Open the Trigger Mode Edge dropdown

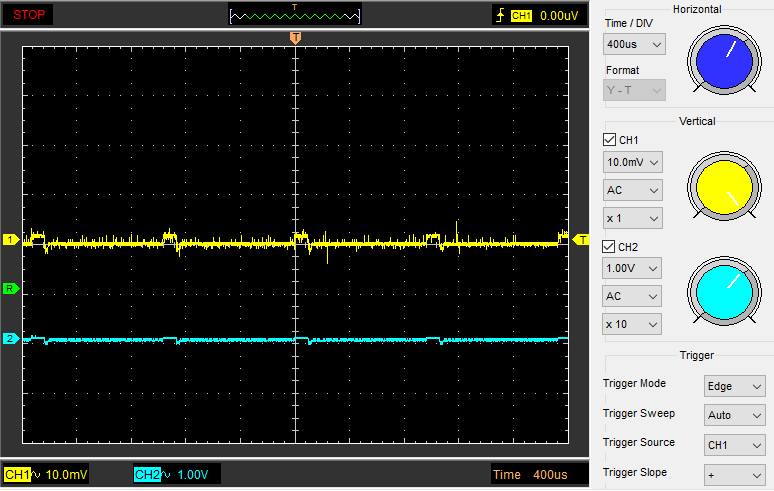pos(735,386)
